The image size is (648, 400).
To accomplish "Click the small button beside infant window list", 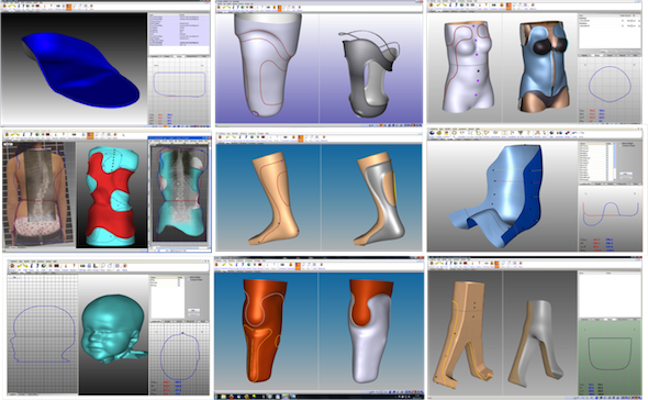I will [x=194, y=310].
